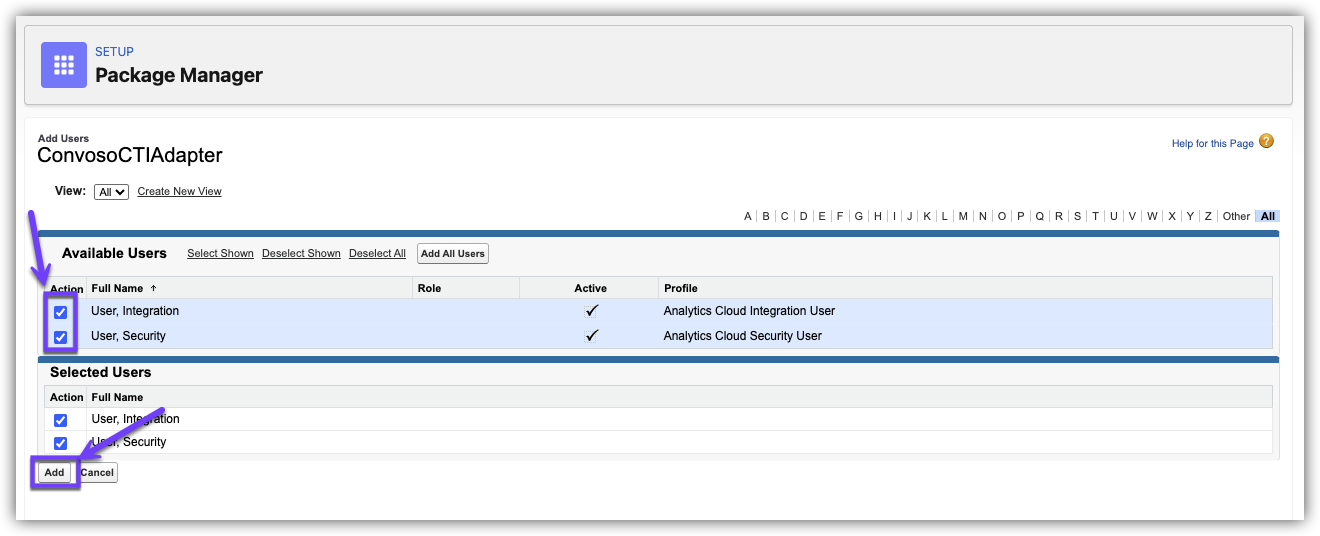This screenshot has height=536, width=1320.
Task: Click the Deselect Shown link
Action: 301,254
